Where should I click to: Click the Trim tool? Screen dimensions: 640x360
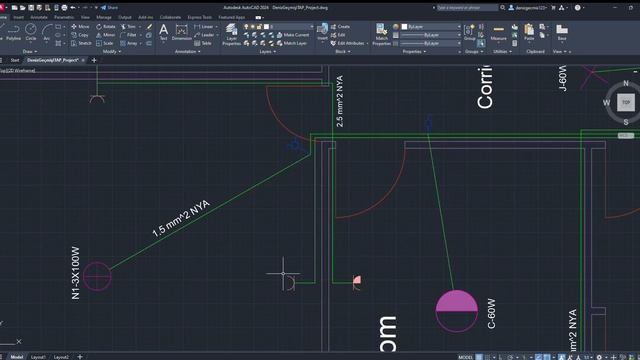click(x=128, y=27)
